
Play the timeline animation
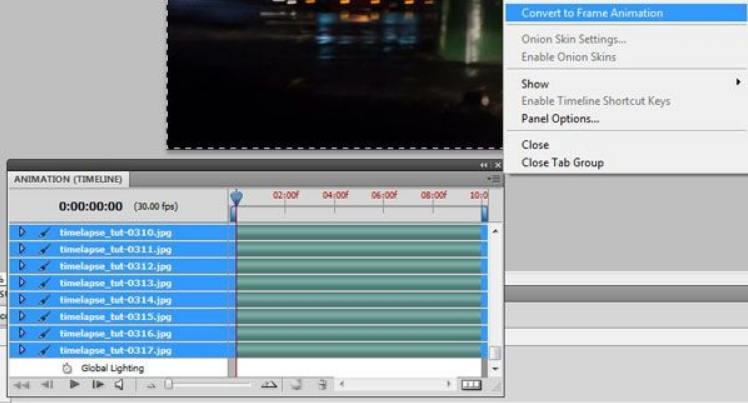74,384
